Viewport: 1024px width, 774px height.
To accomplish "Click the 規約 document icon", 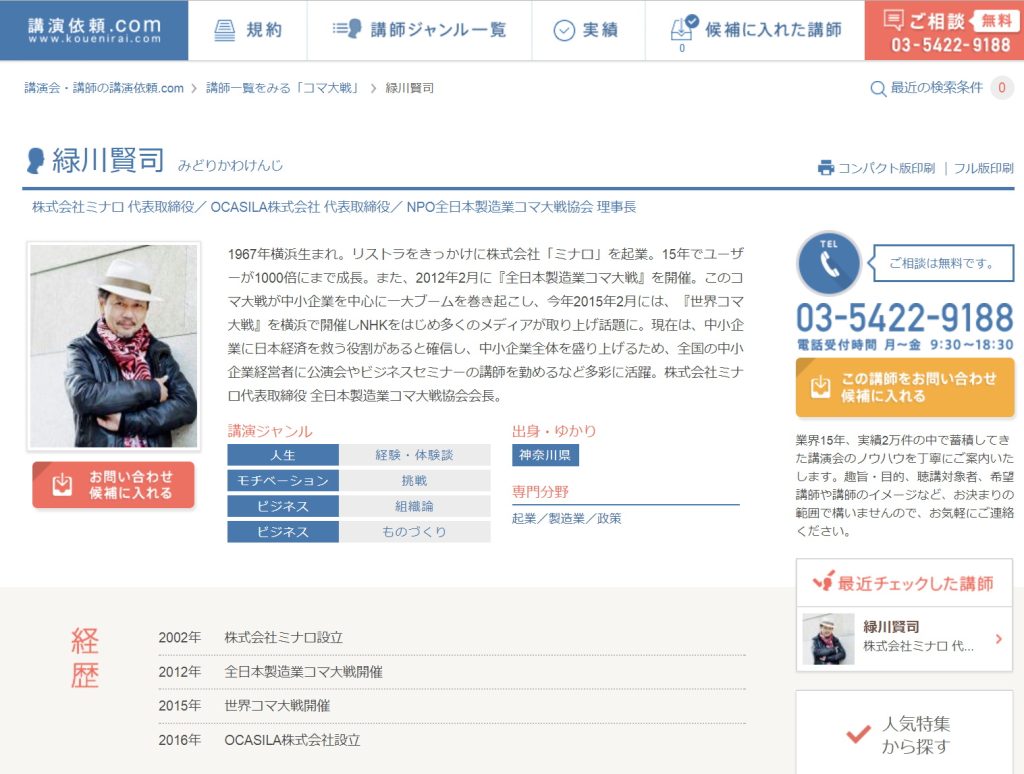I will pyautogui.click(x=225, y=30).
